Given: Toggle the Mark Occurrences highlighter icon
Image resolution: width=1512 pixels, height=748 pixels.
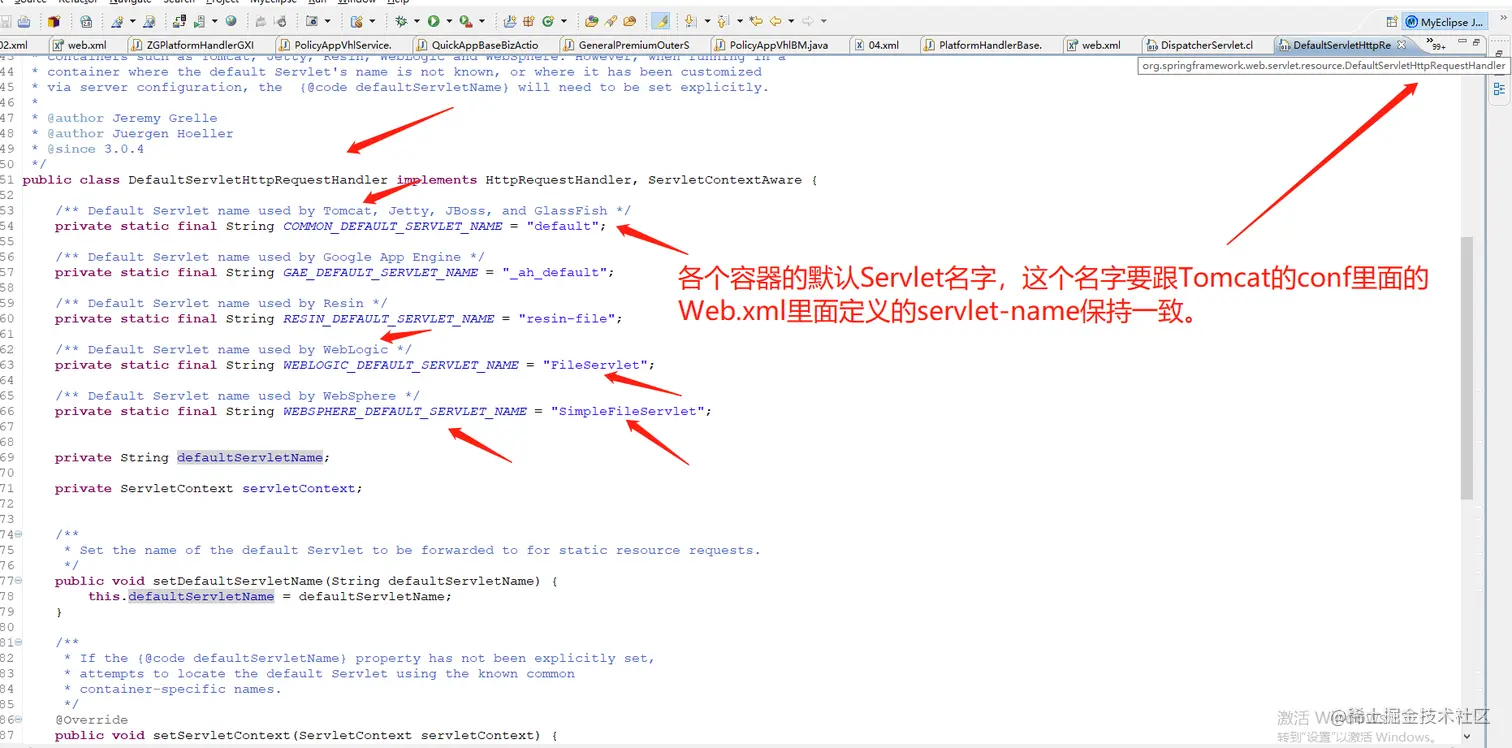Looking at the screenshot, I should [x=659, y=20].
